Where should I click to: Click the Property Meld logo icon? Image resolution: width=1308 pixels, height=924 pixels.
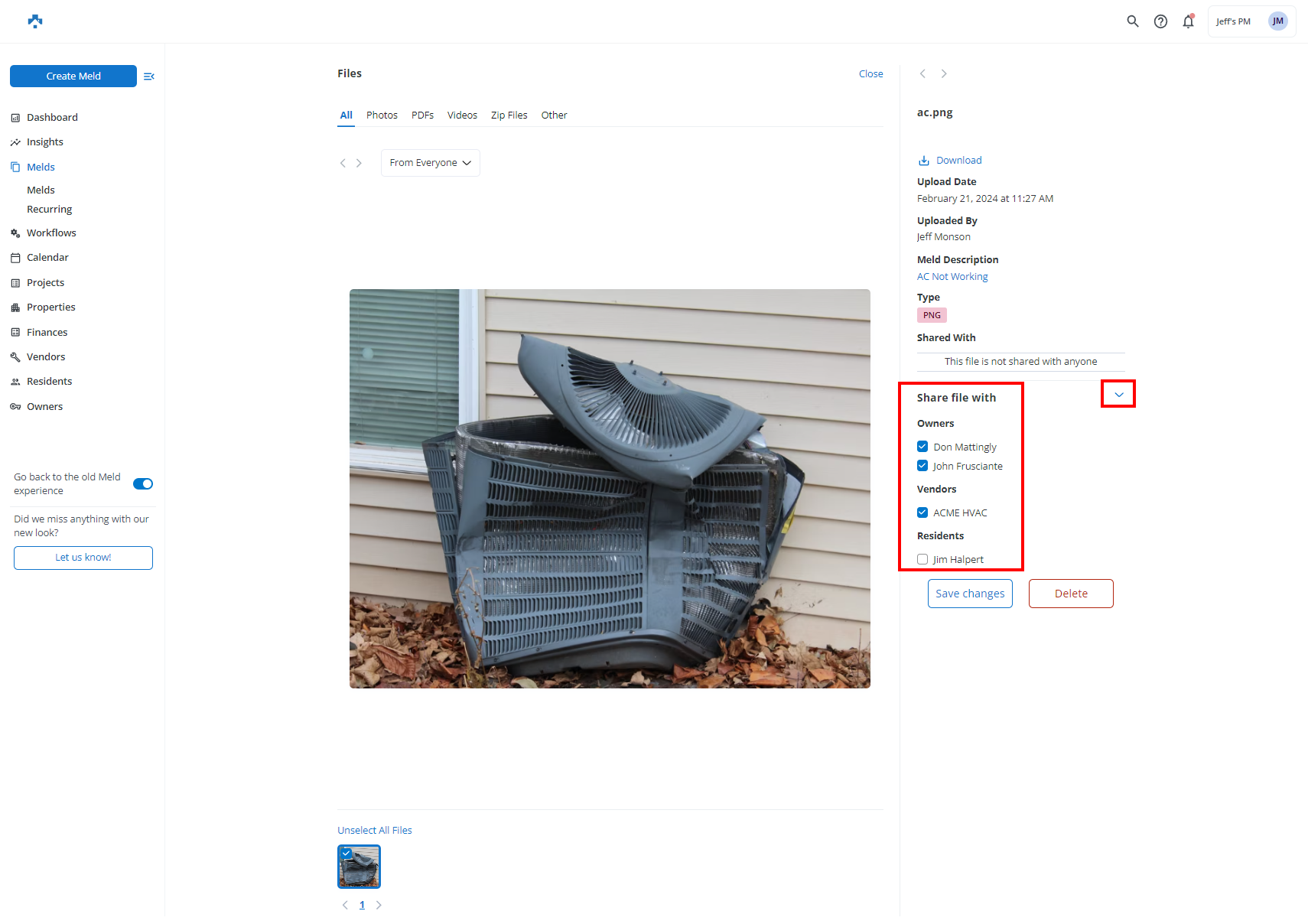(x=35, y=21)
